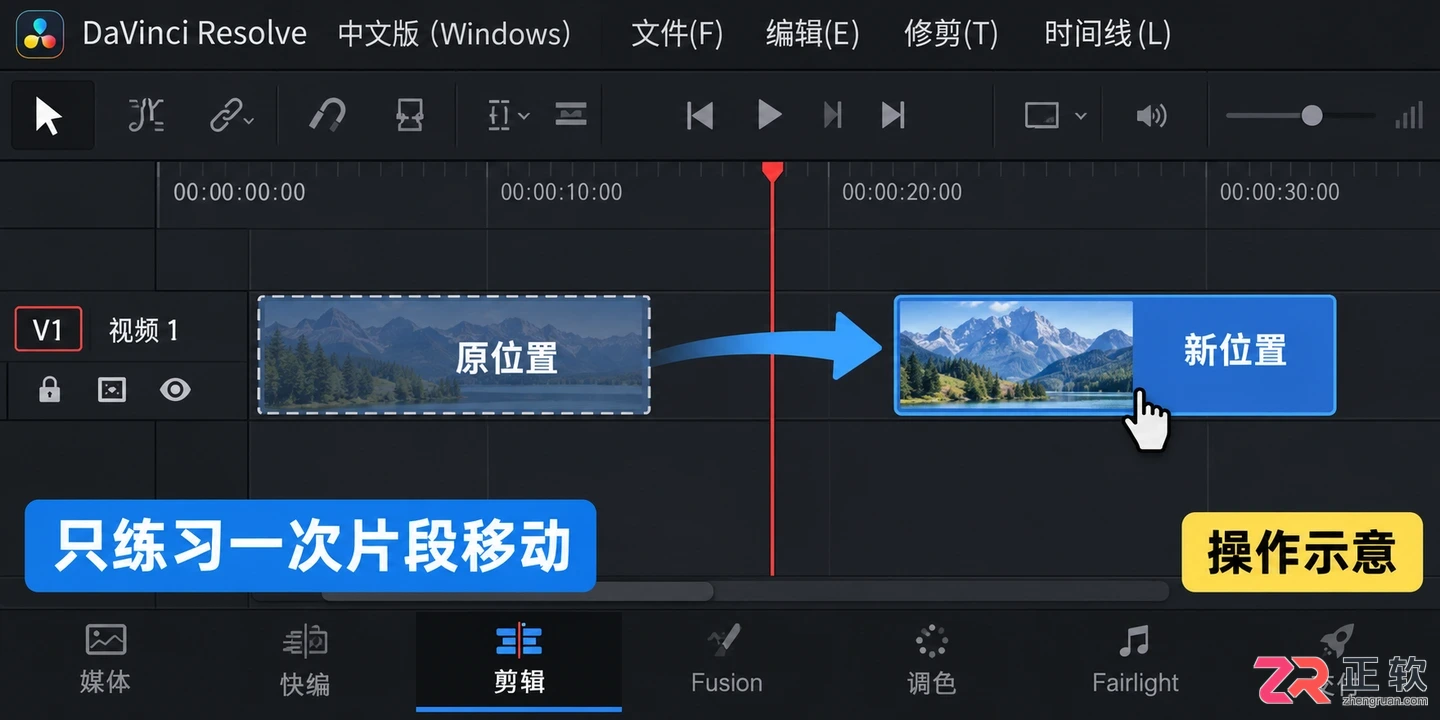
Task: Hide video 1 track with eye icon
Action: (175, 390)
